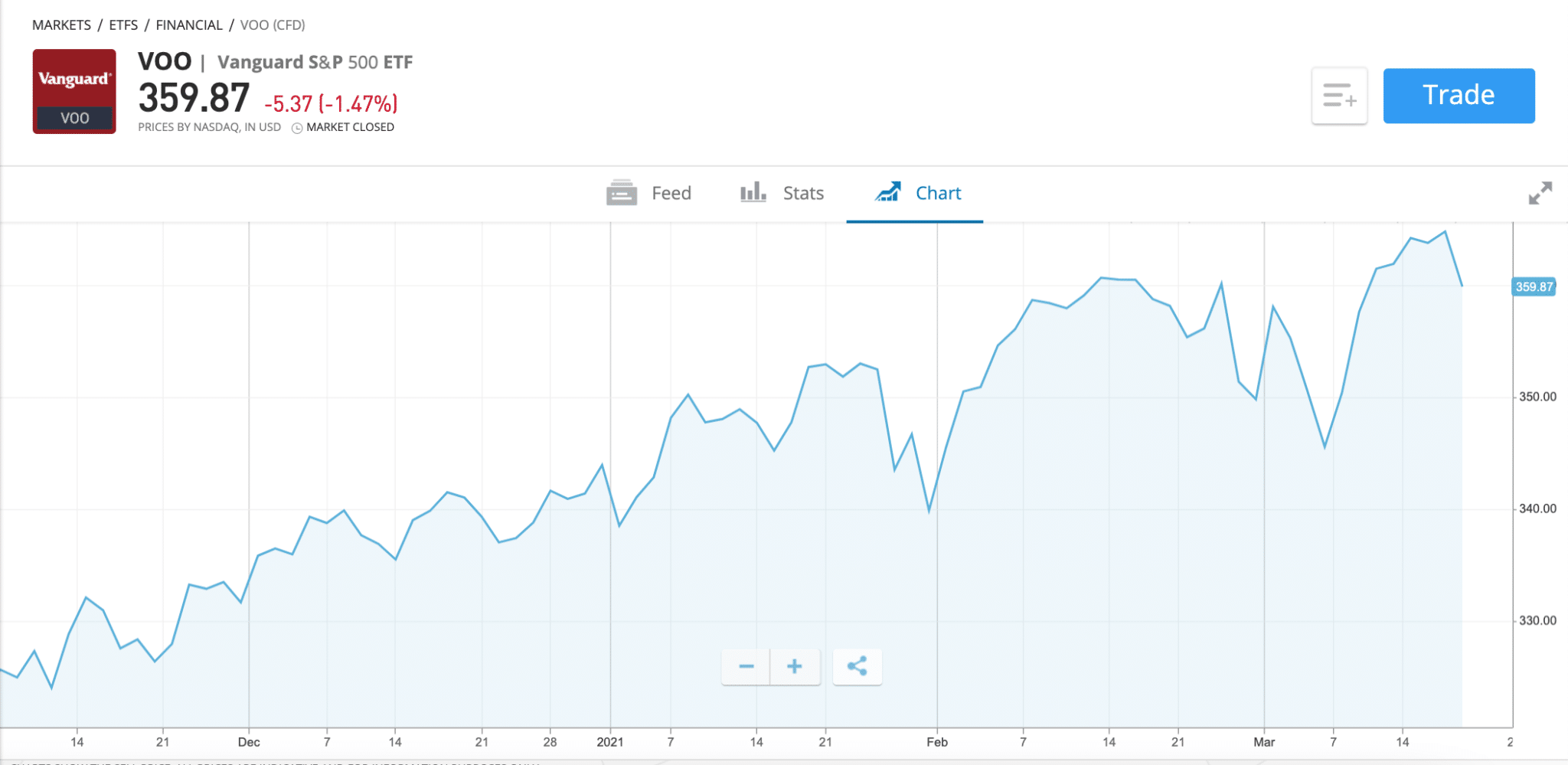This screenshot has width=1568, height=765.
Task: Open the FINANCIAL breadcrumb link
Action: tap(189, 25)
